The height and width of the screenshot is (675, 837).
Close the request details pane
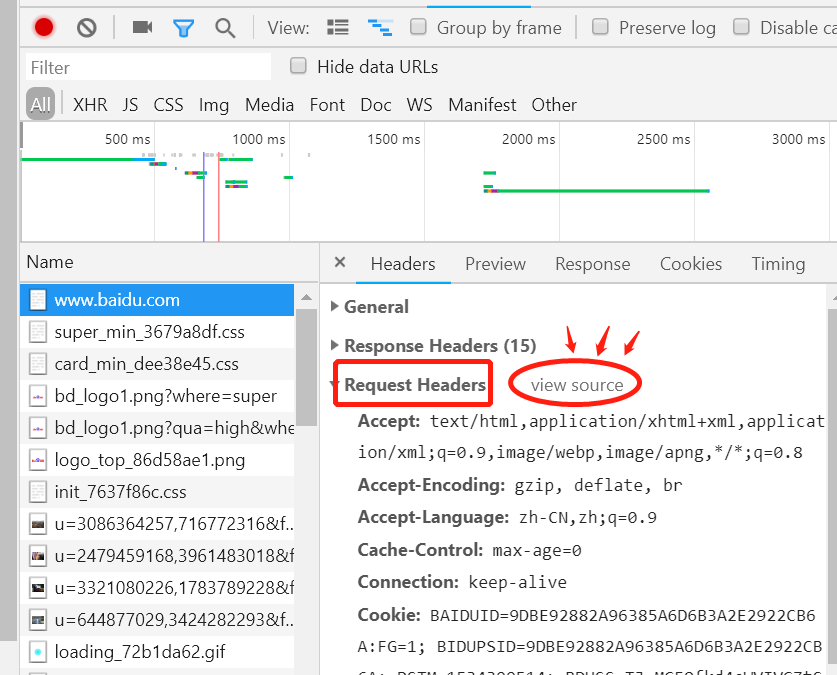pyautogui.click(x=340, y=263)
